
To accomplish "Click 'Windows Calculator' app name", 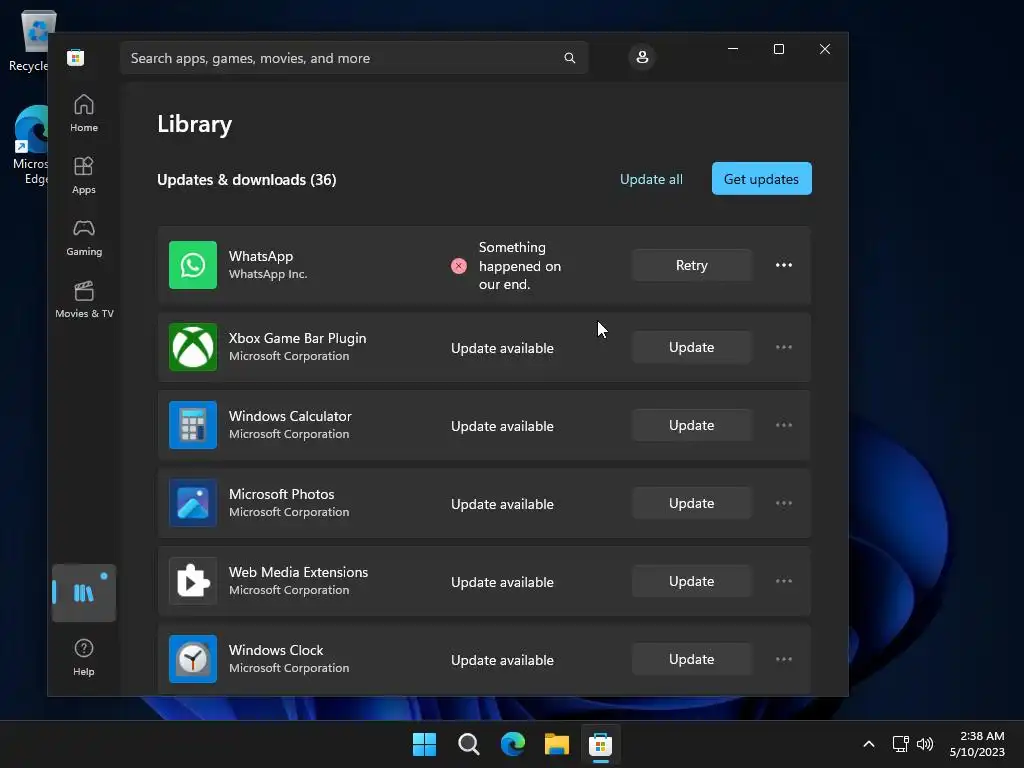I will click(290, 416).
